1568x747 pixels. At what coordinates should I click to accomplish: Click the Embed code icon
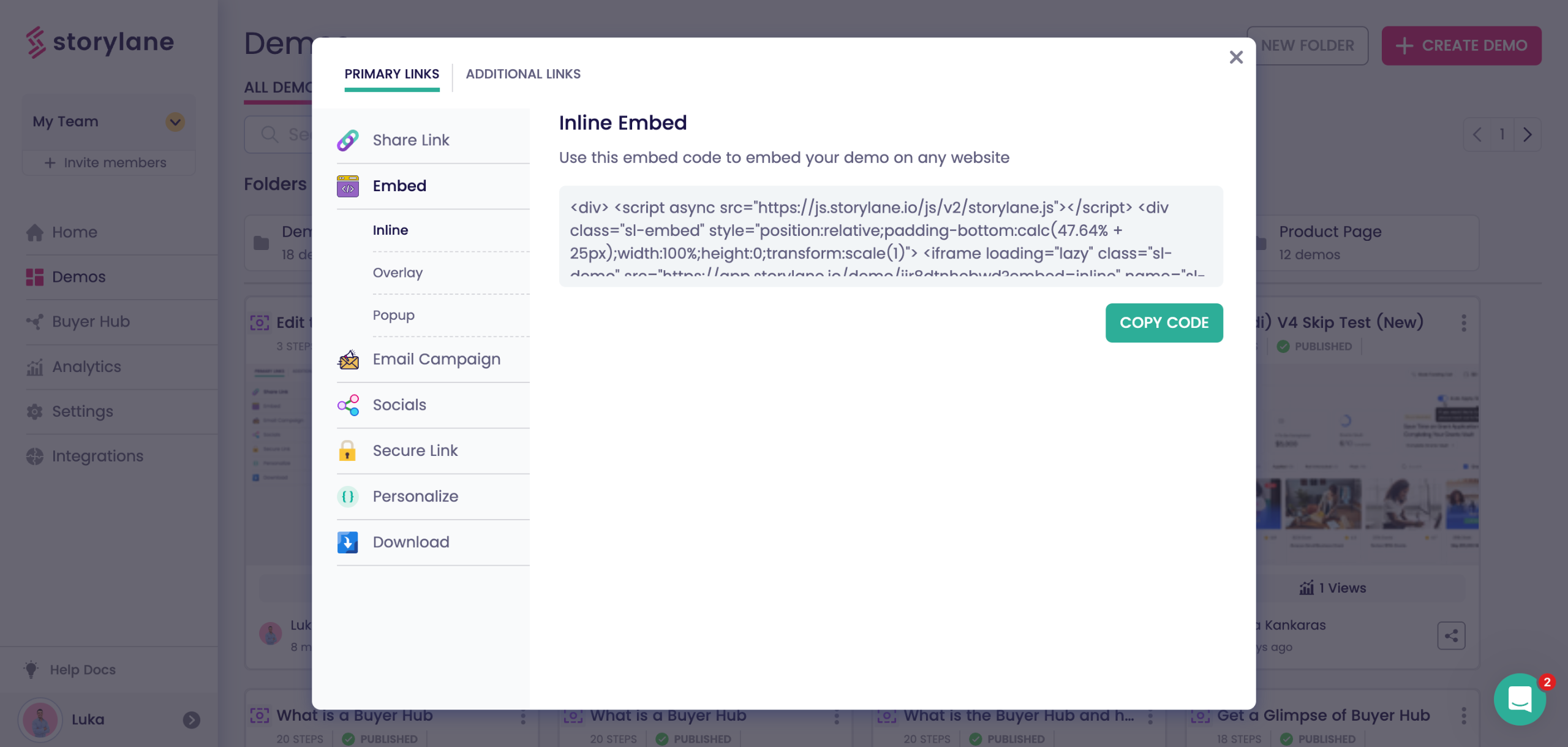tap(347, 186)
